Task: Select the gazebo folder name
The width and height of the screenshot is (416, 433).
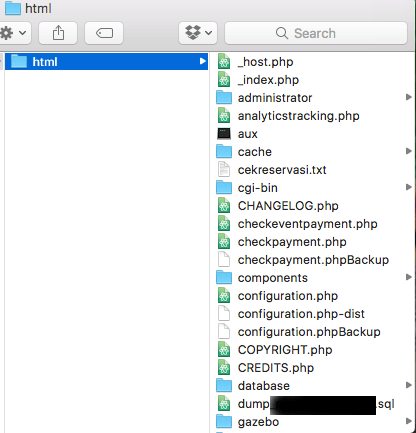Action: [258, 422]
